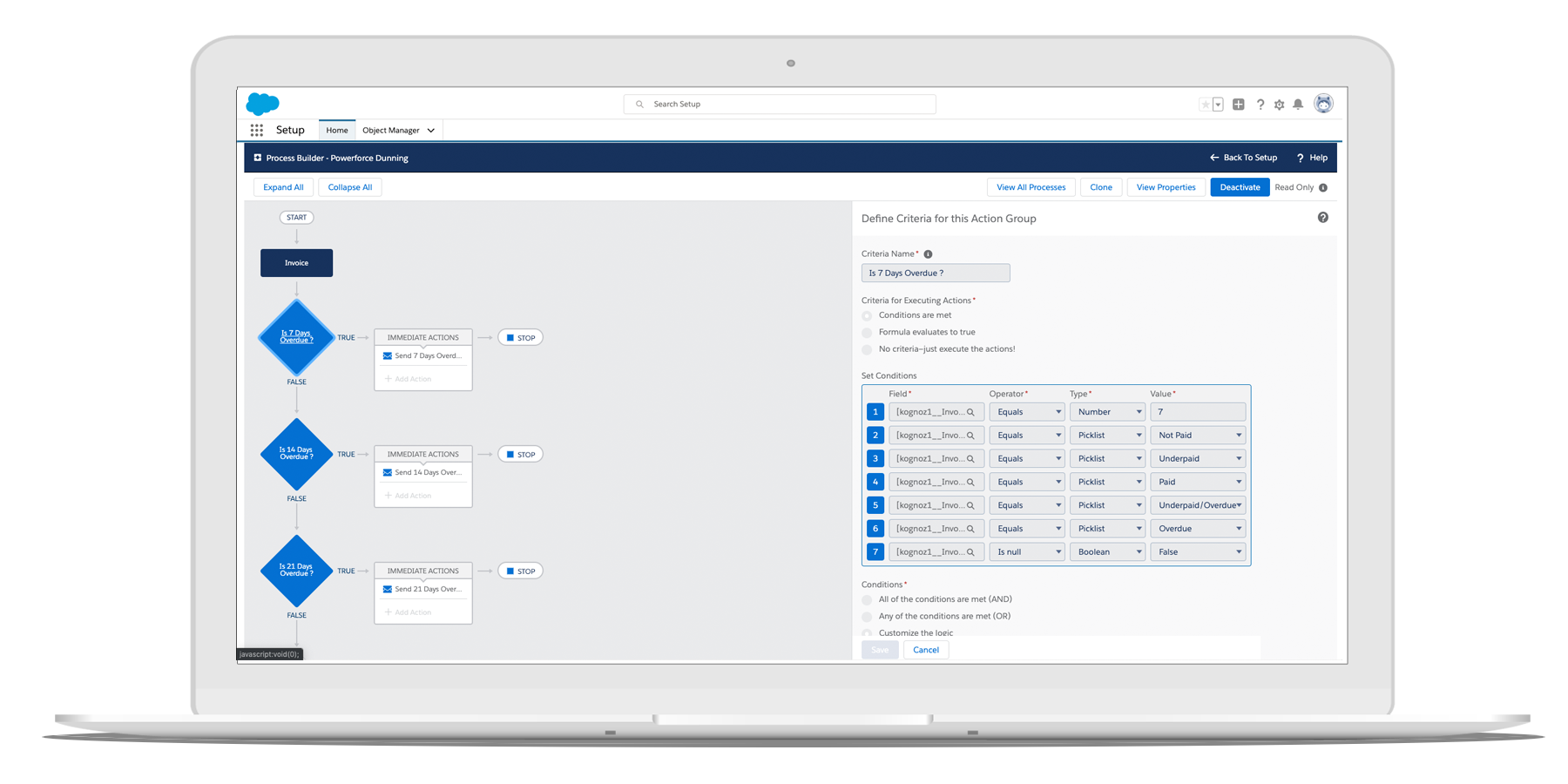Choose 'Any of the conditions are met (OR)'
Image resolution: width=1568 pixels, height=784 pixels.
[867, 617]
